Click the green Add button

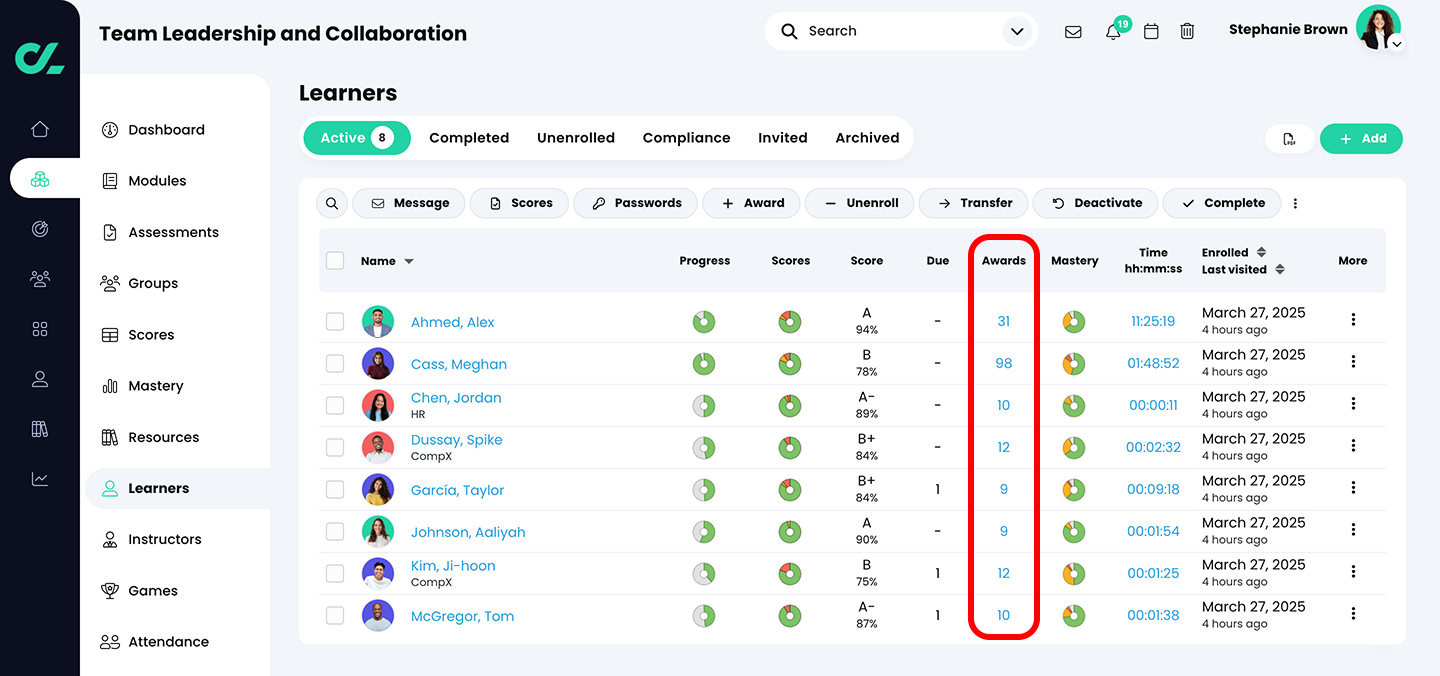pos(1361,139)
